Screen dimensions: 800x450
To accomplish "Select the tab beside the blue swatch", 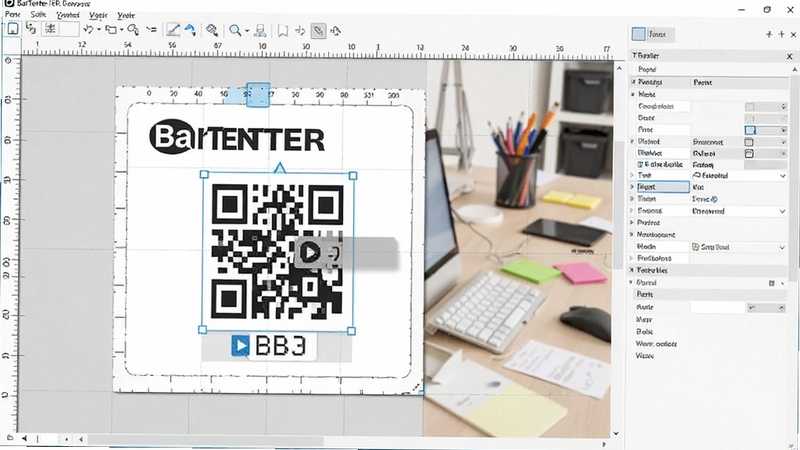I will tap(660, 35).
